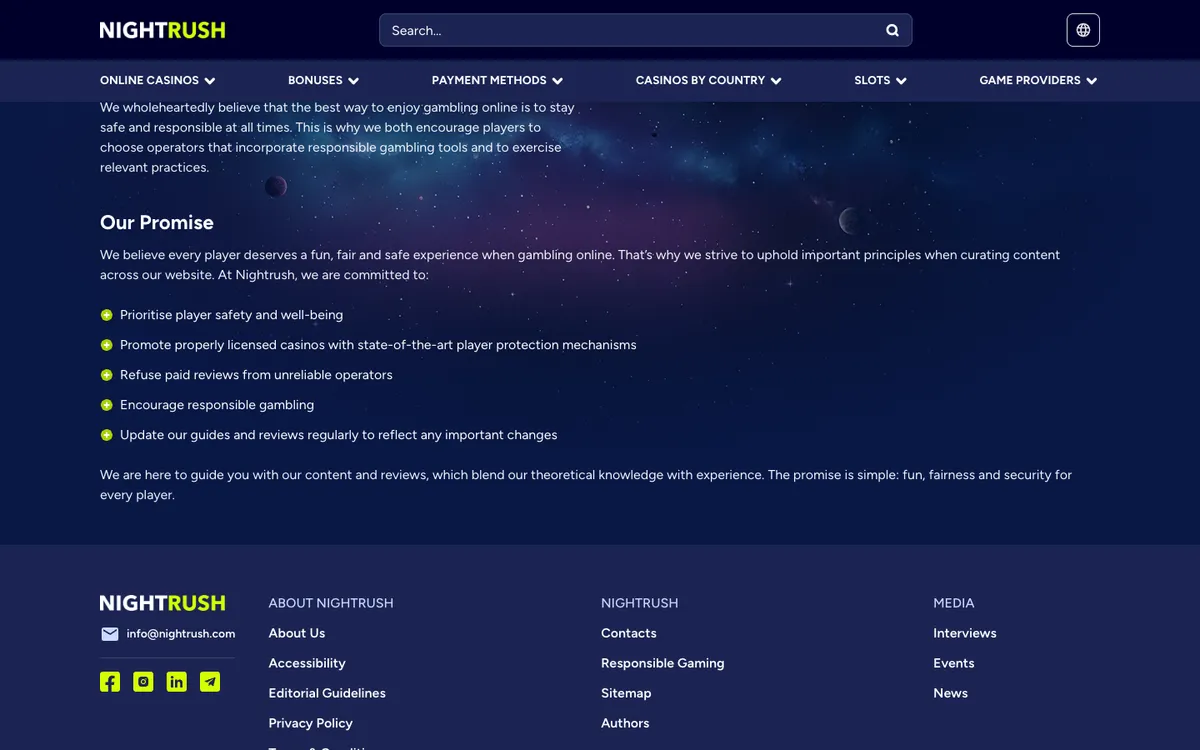This screenshot has height=750, width=1200.
Task: Expand the Bonuses chevron
Action: (x=353, y=81)
